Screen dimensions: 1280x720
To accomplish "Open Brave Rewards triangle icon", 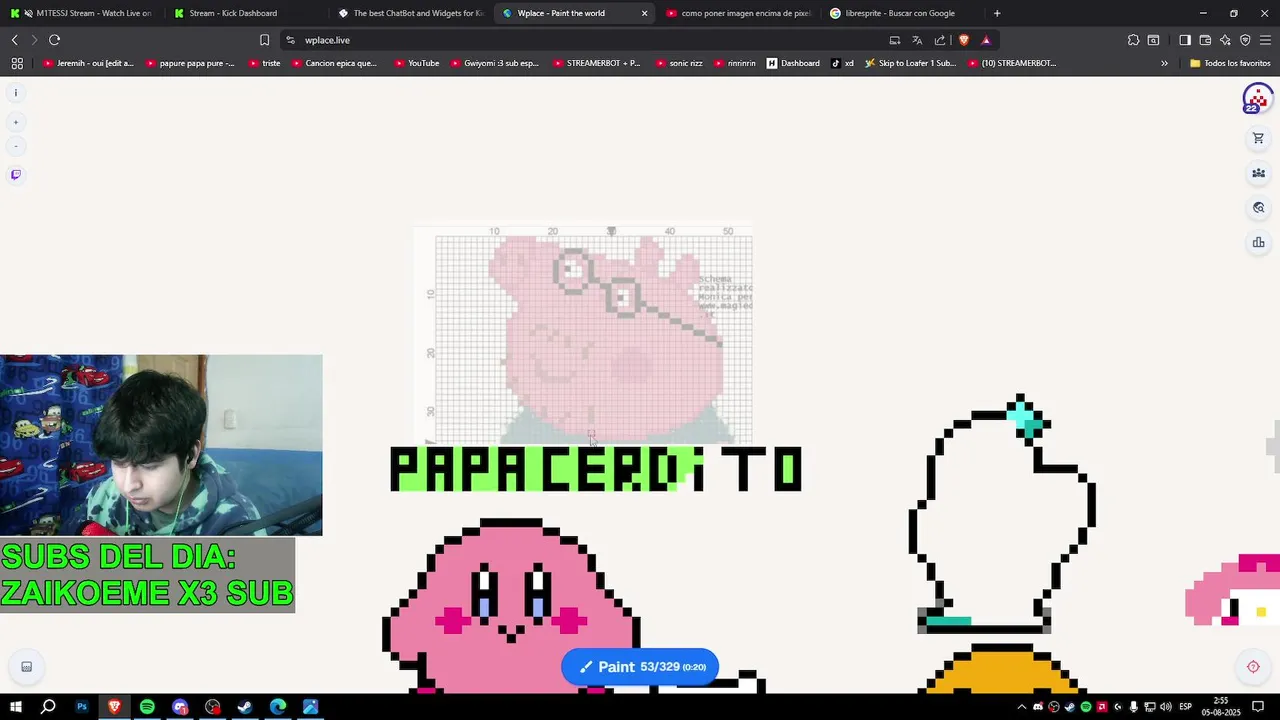I will coord(986,40).
